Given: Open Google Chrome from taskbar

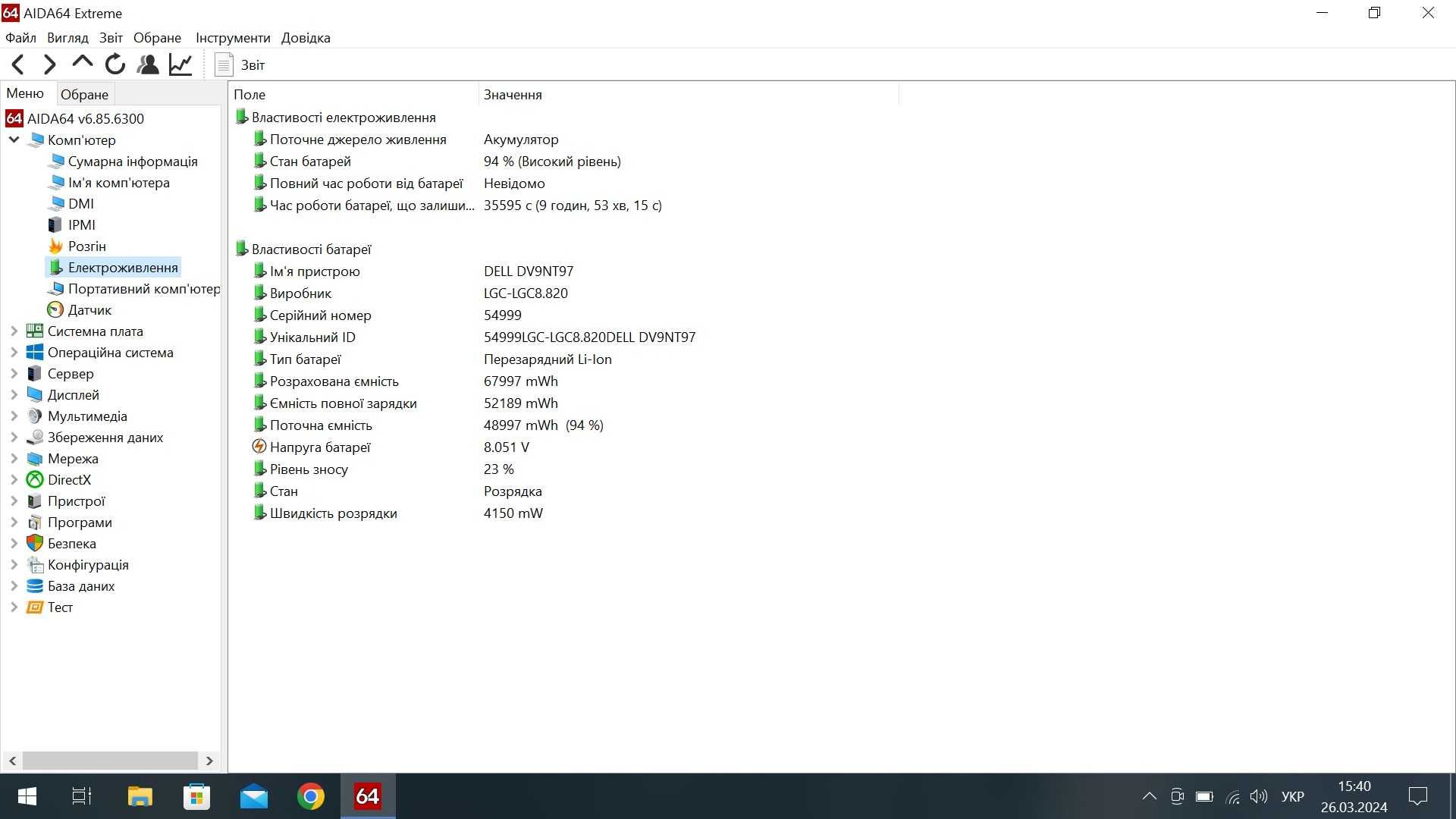Looking at the screenshot, I should [311, 796].
